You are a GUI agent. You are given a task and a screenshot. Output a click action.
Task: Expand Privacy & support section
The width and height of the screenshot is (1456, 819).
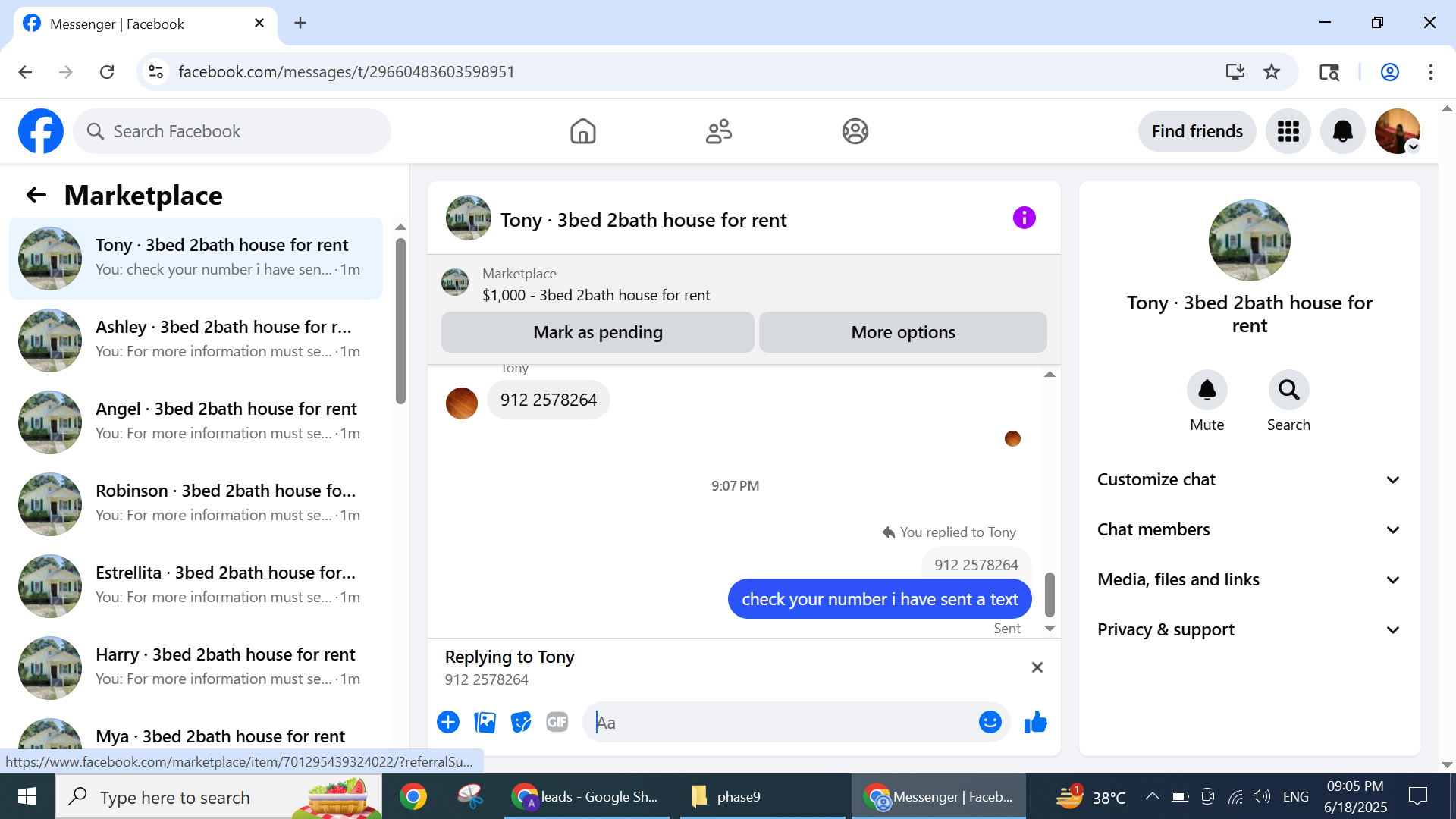coord(1248,629)
